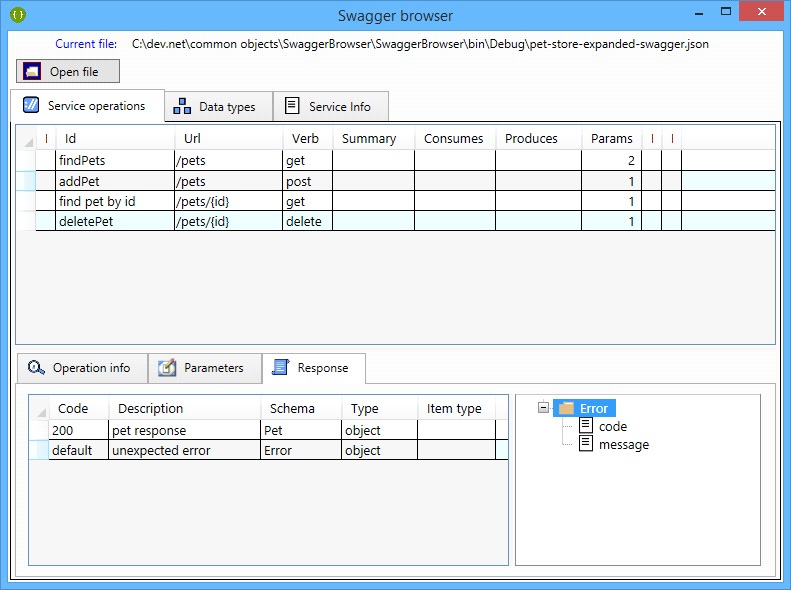Select the Response tab

point(313,368)
